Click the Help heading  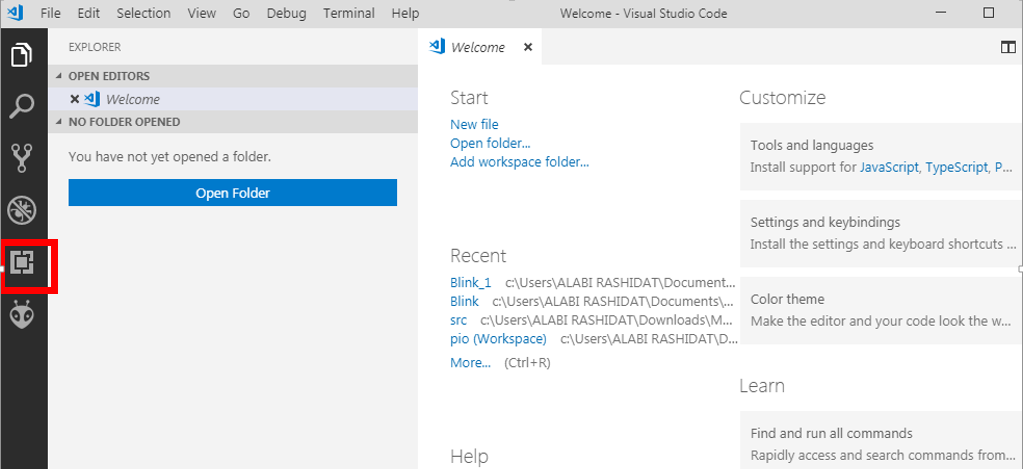pyautogui.click(x=469, y=456)
